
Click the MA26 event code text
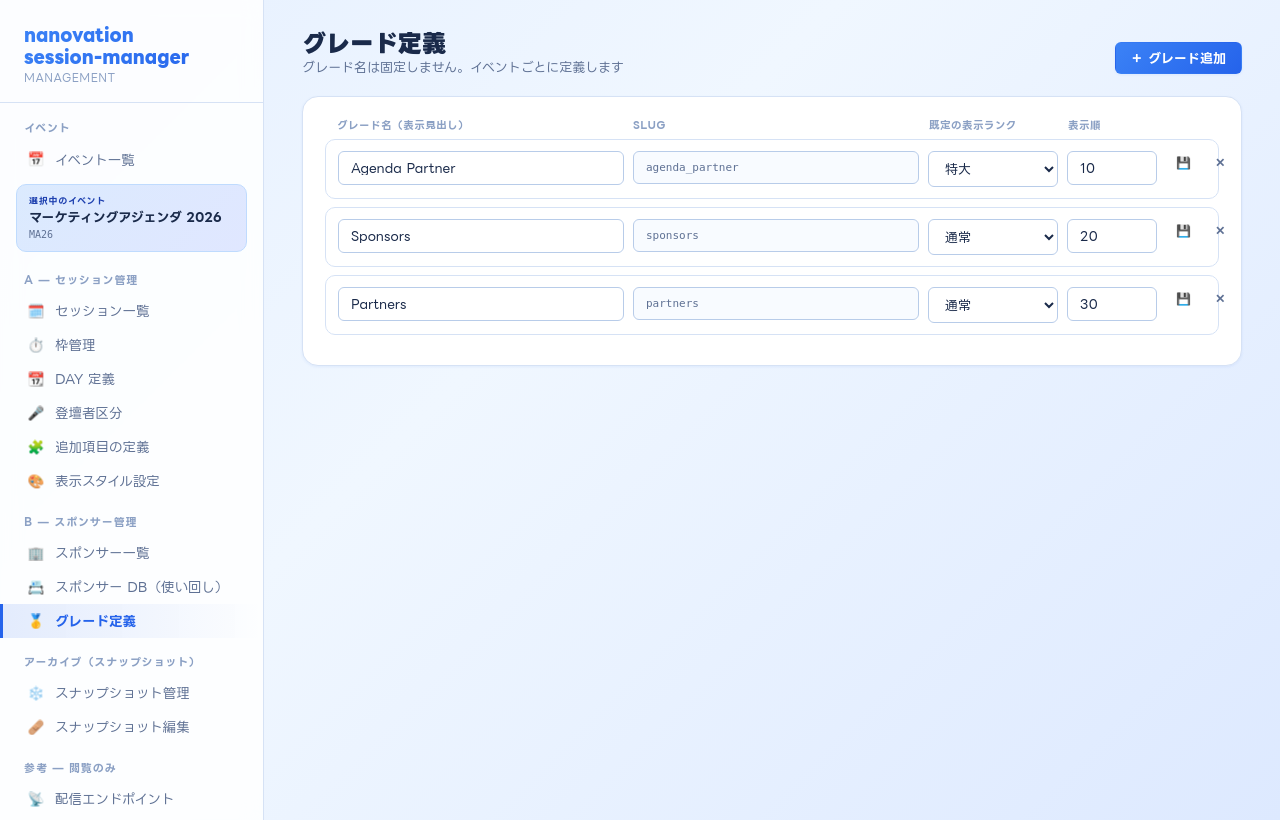pyautogui.click(x=41, y=235)
